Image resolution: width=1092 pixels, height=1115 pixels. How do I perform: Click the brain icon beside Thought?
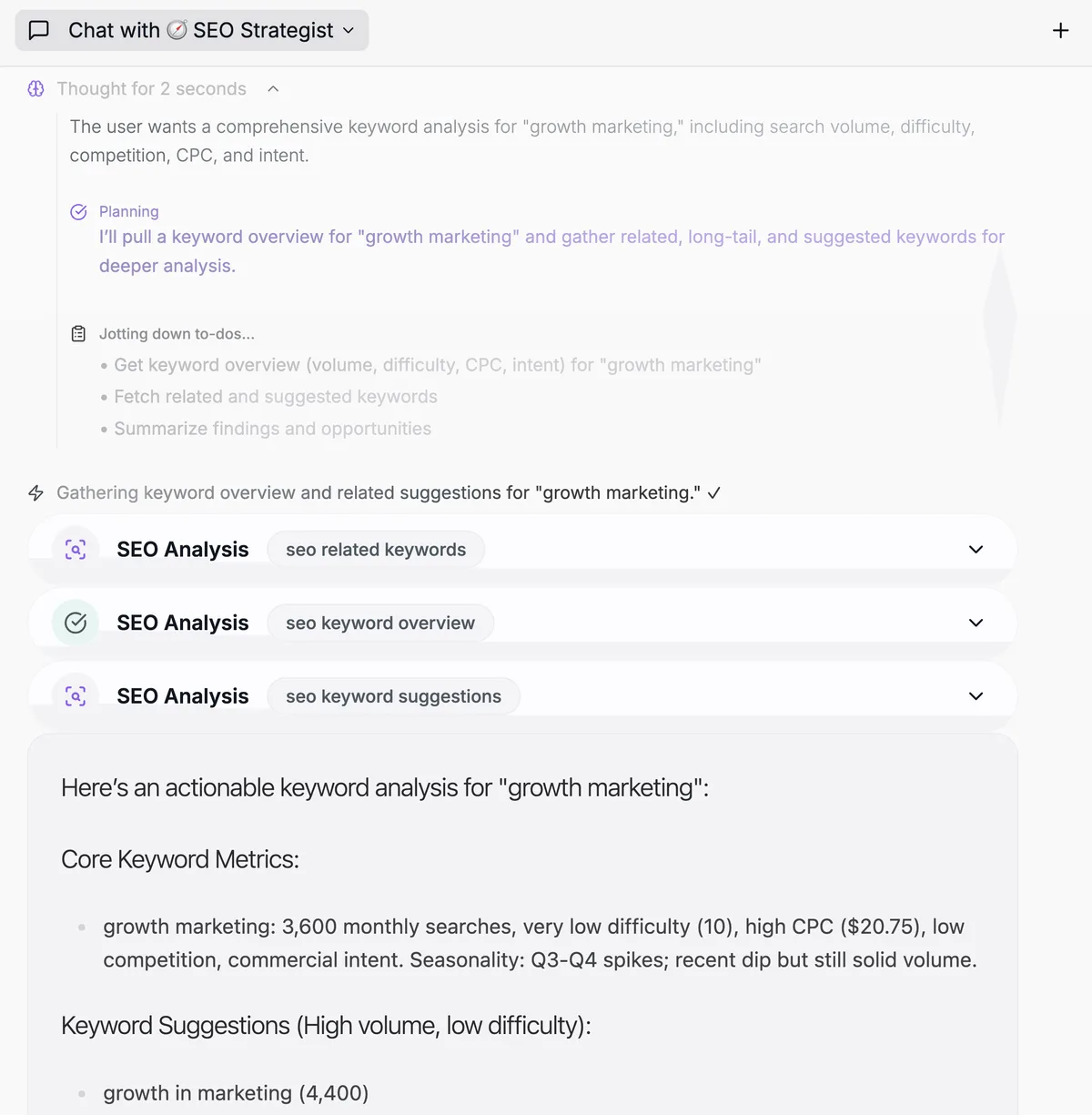36,88
